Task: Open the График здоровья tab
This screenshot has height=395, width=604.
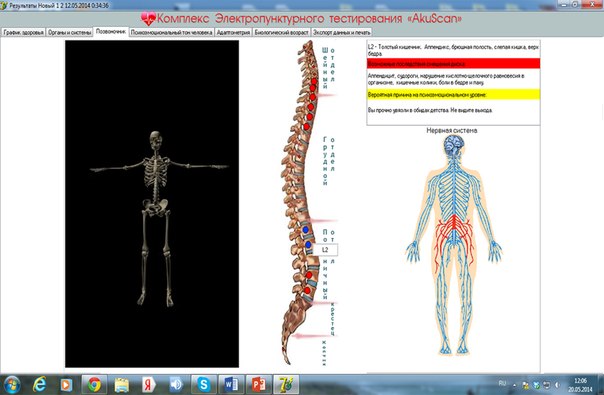Action: [23, 32]
